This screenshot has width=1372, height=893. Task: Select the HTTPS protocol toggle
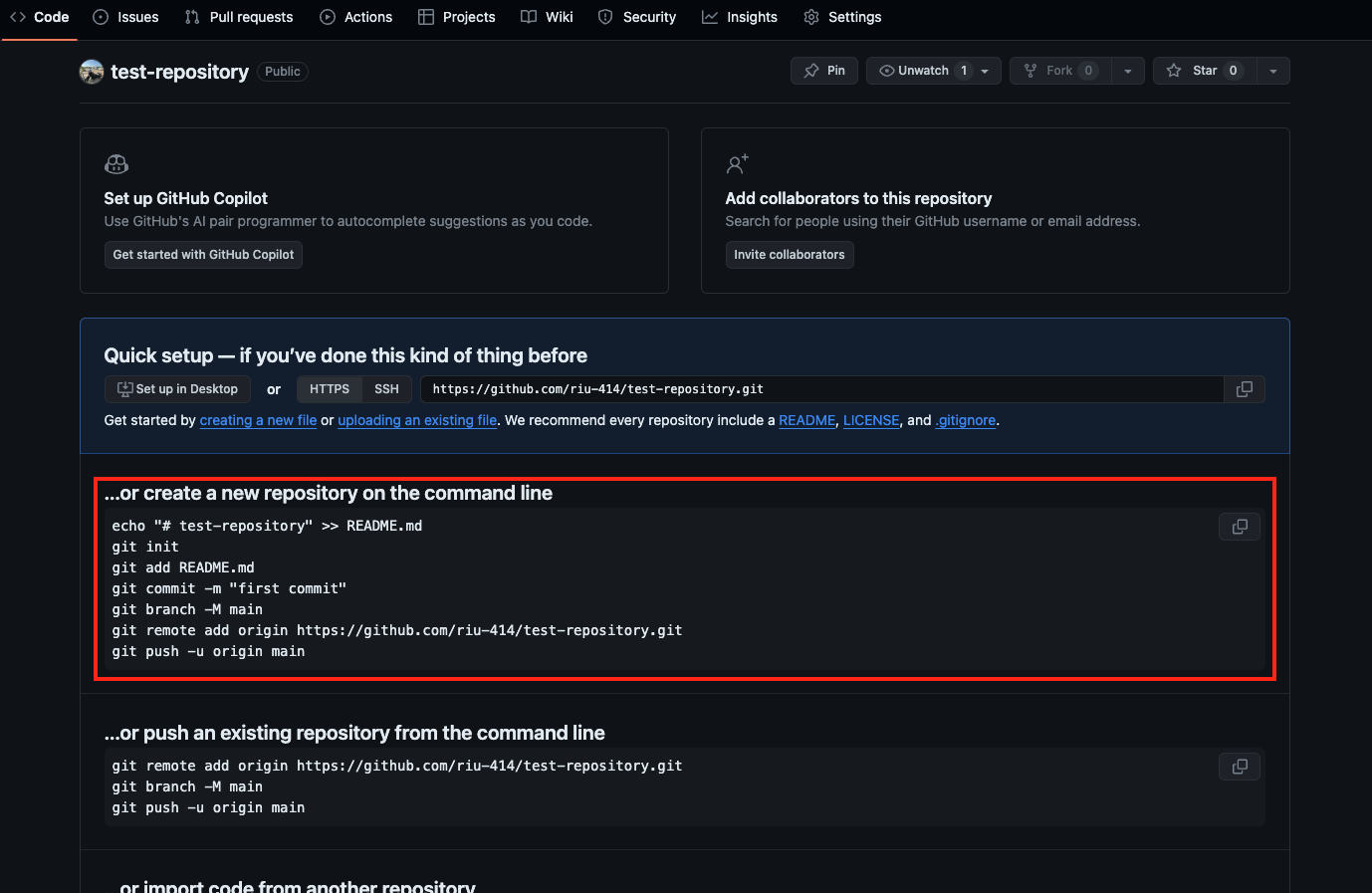(330, 389)
